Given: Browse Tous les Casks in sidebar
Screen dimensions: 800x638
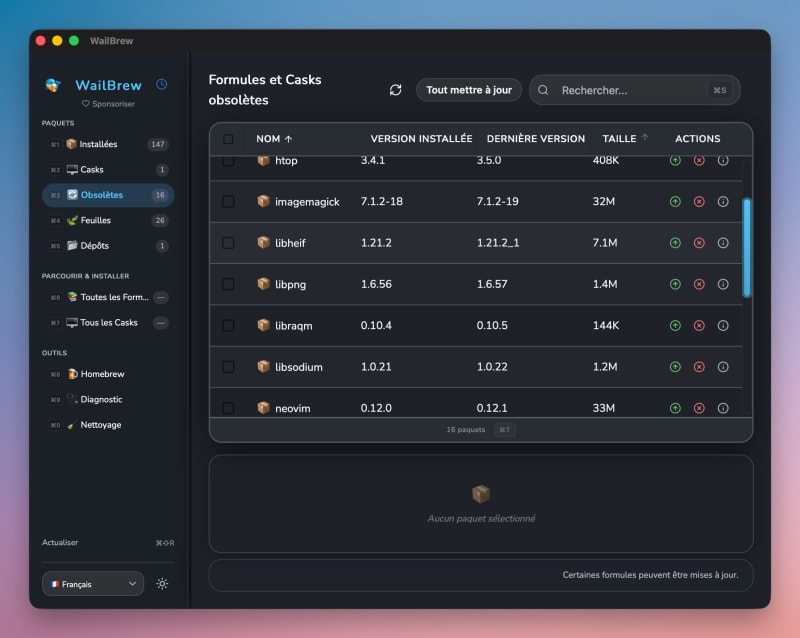Looking at the screenshot, I should pyautogui.click(x=108, y=323).
